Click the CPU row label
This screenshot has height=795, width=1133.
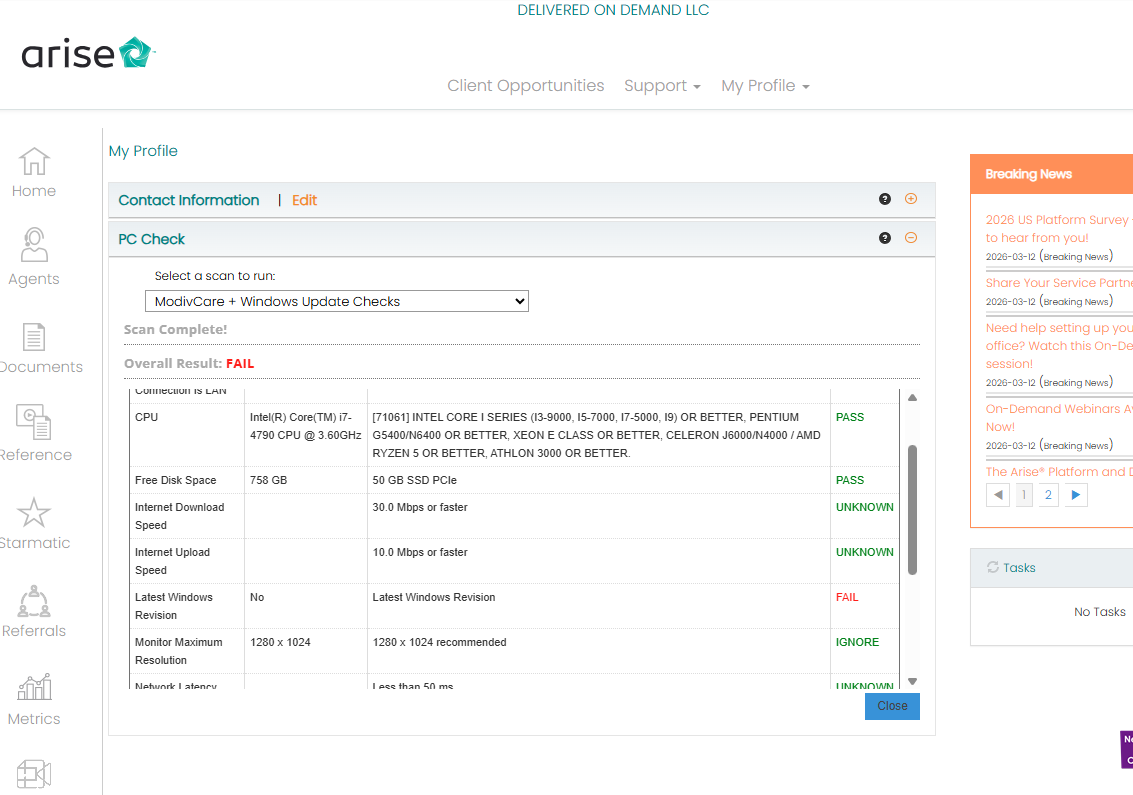pyautogui.click(x=146, y=417)
